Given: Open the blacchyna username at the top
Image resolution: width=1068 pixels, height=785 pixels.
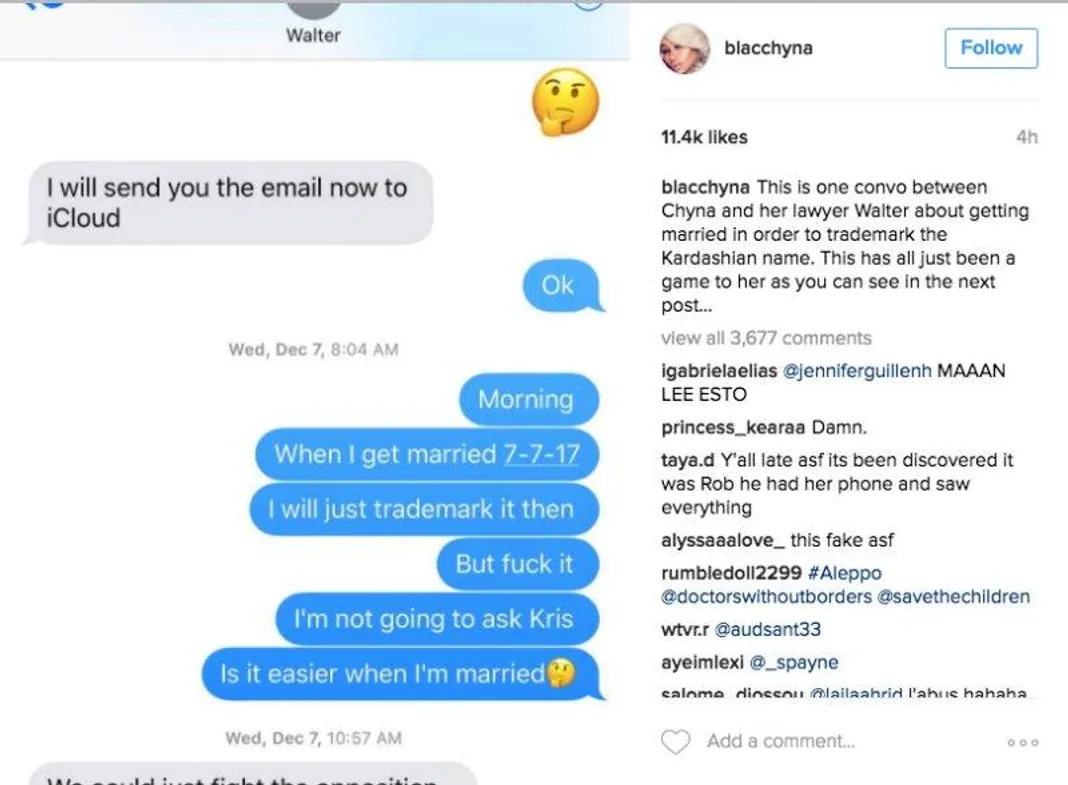Looking at the screenshot, I should [768, 48].
